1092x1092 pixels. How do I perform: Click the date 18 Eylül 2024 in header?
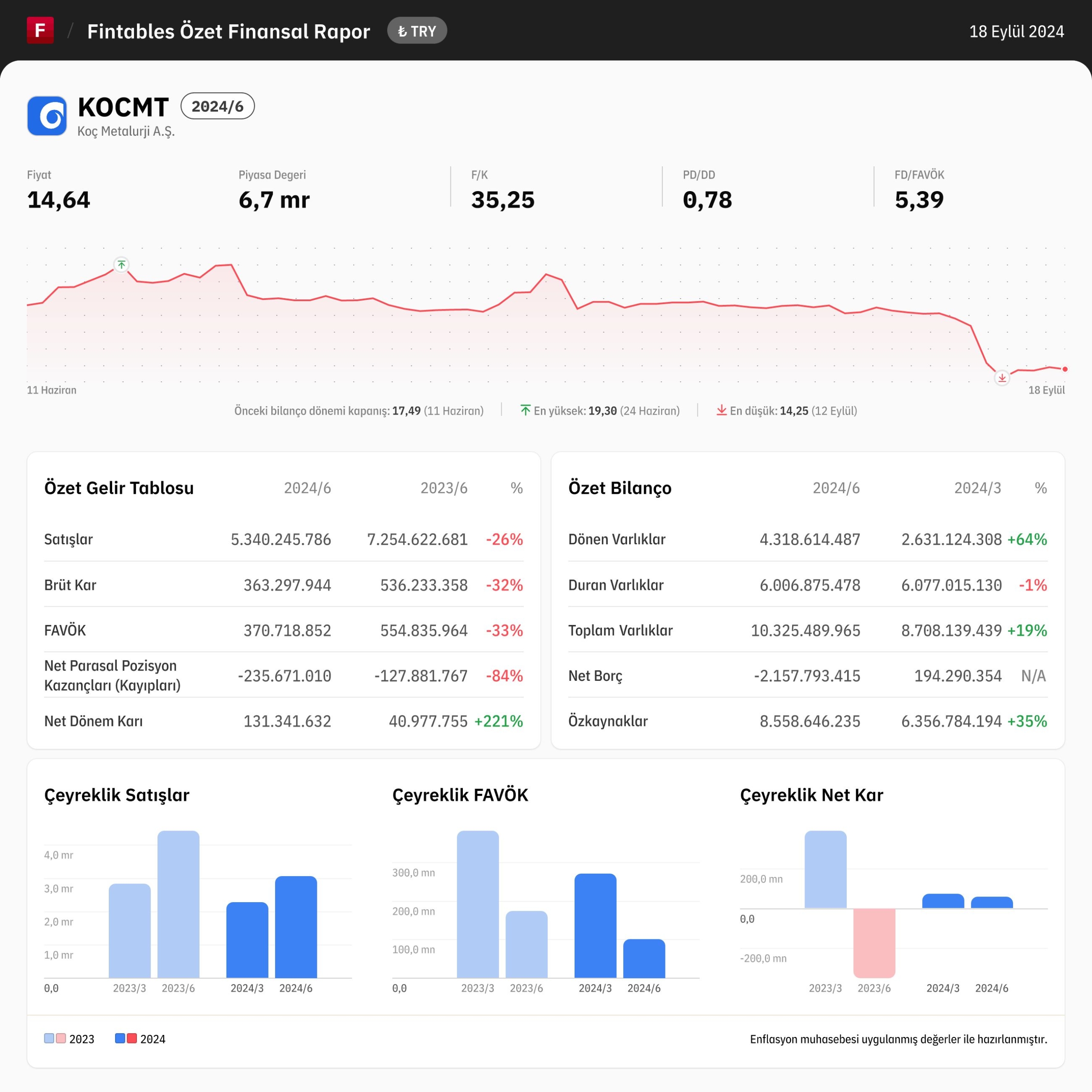pos(1016,32)
